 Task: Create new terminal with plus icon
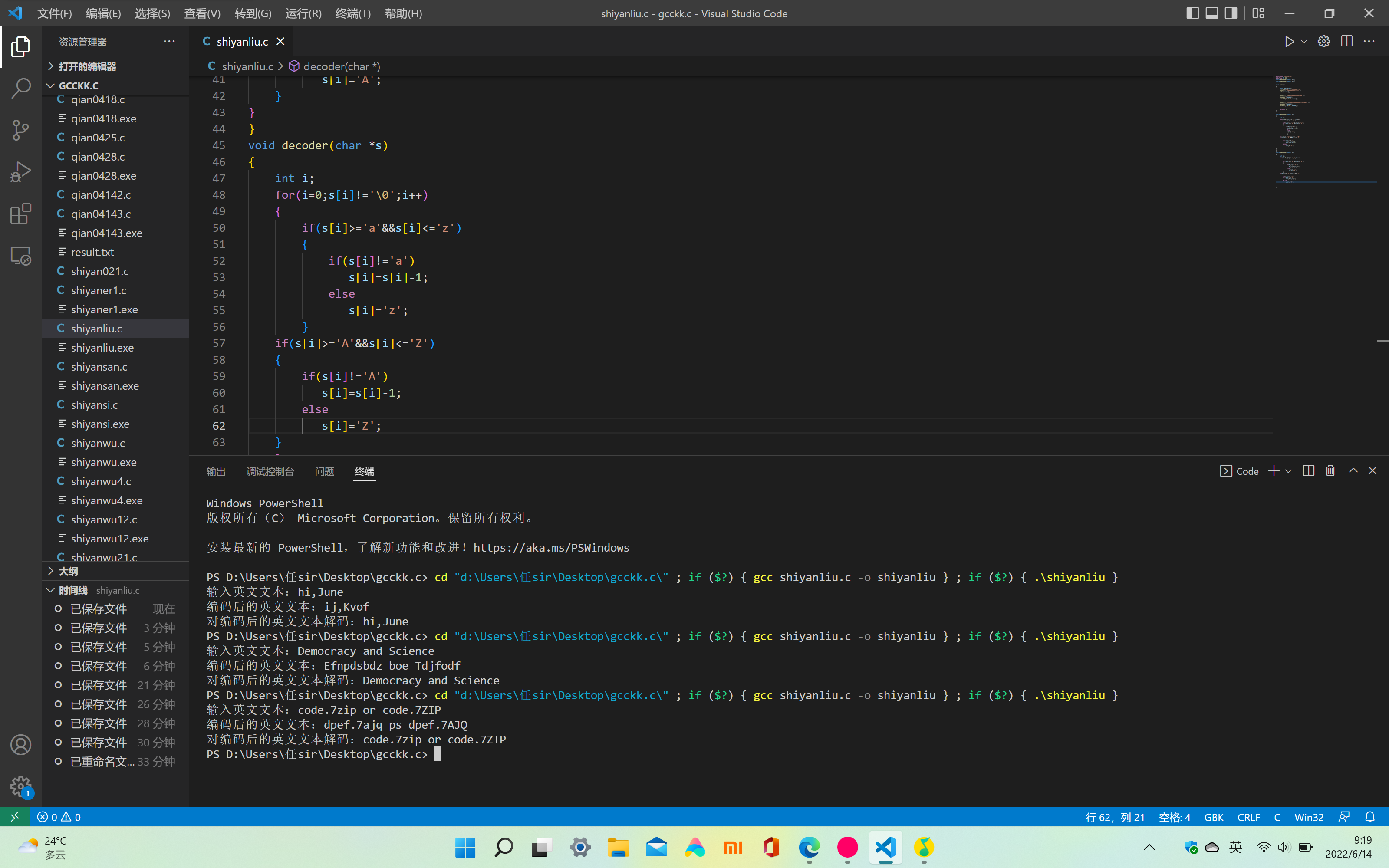pos(1274,471)
